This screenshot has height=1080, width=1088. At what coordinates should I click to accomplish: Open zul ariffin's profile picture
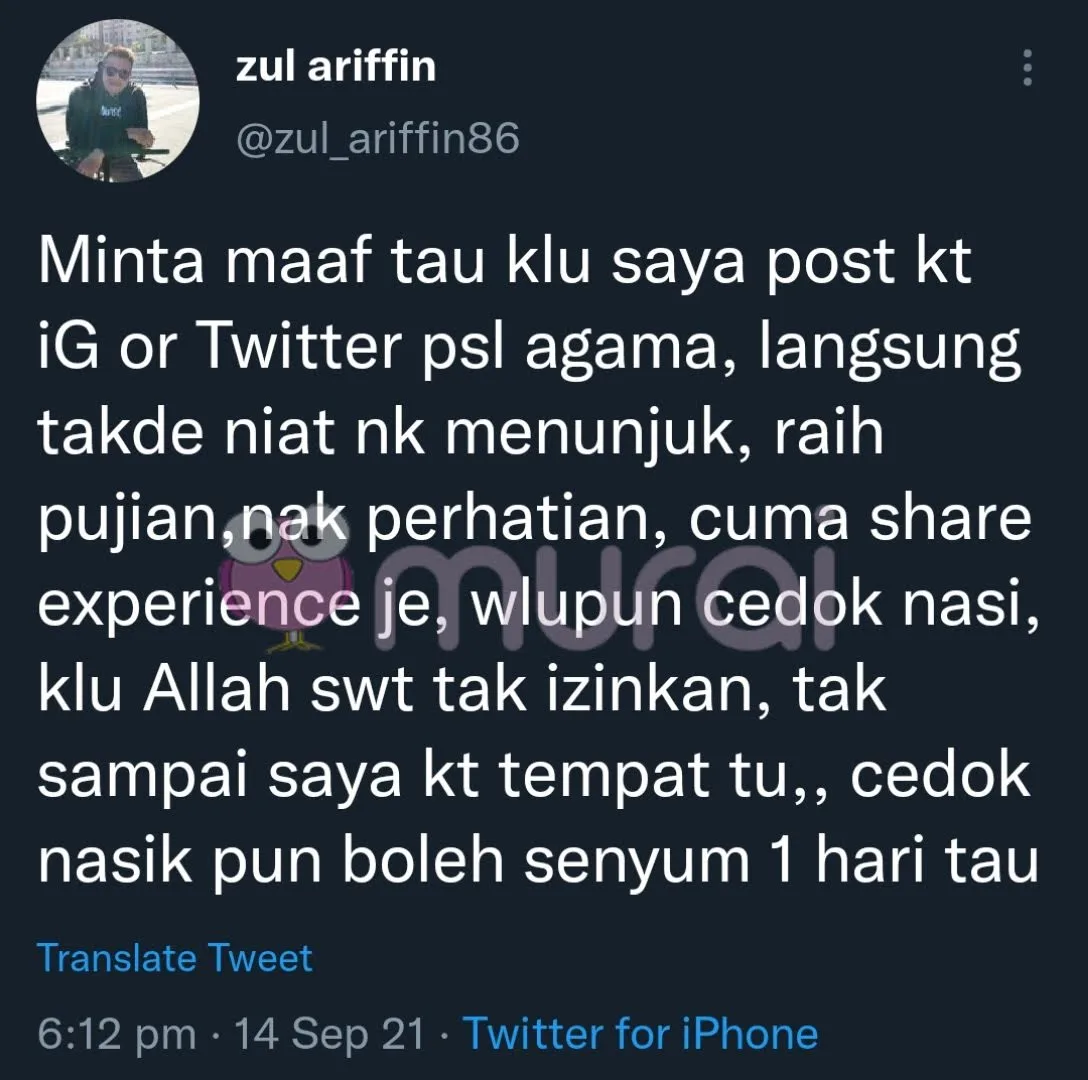click(118, 101)
